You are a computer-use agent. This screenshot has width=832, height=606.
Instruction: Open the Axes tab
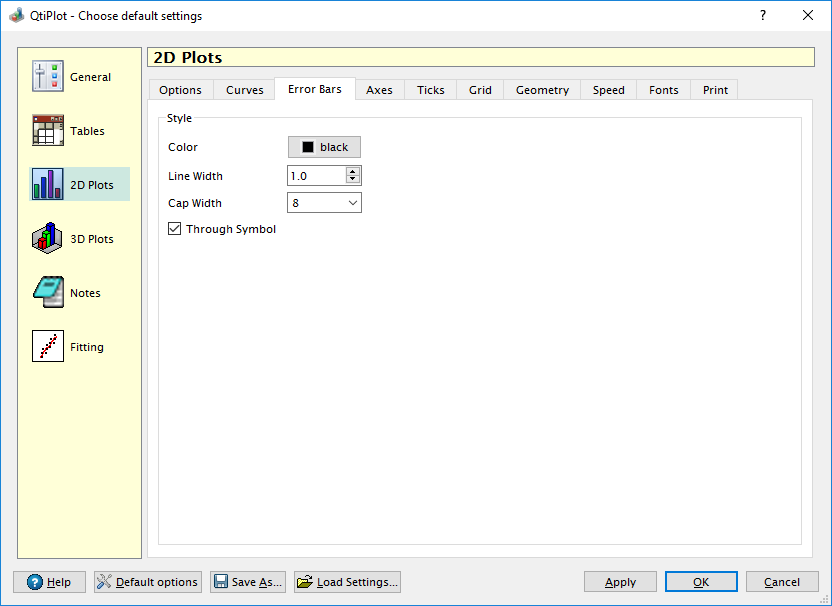[x=379, y=90]
